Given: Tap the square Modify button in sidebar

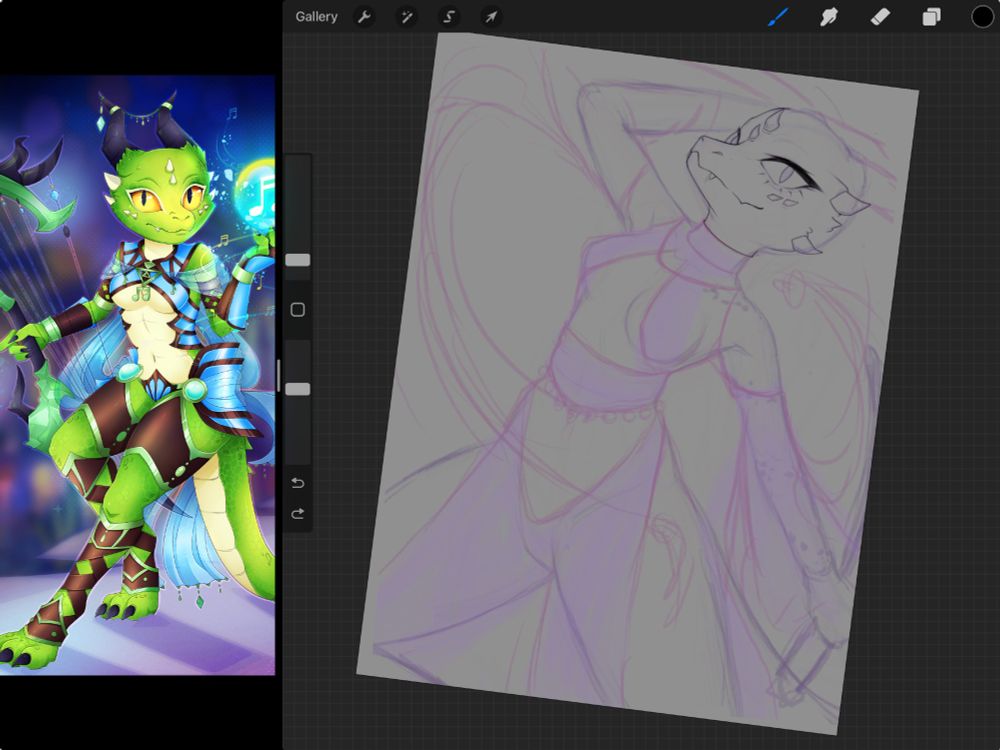Looking at the screenshot, I should pos(298,310).
